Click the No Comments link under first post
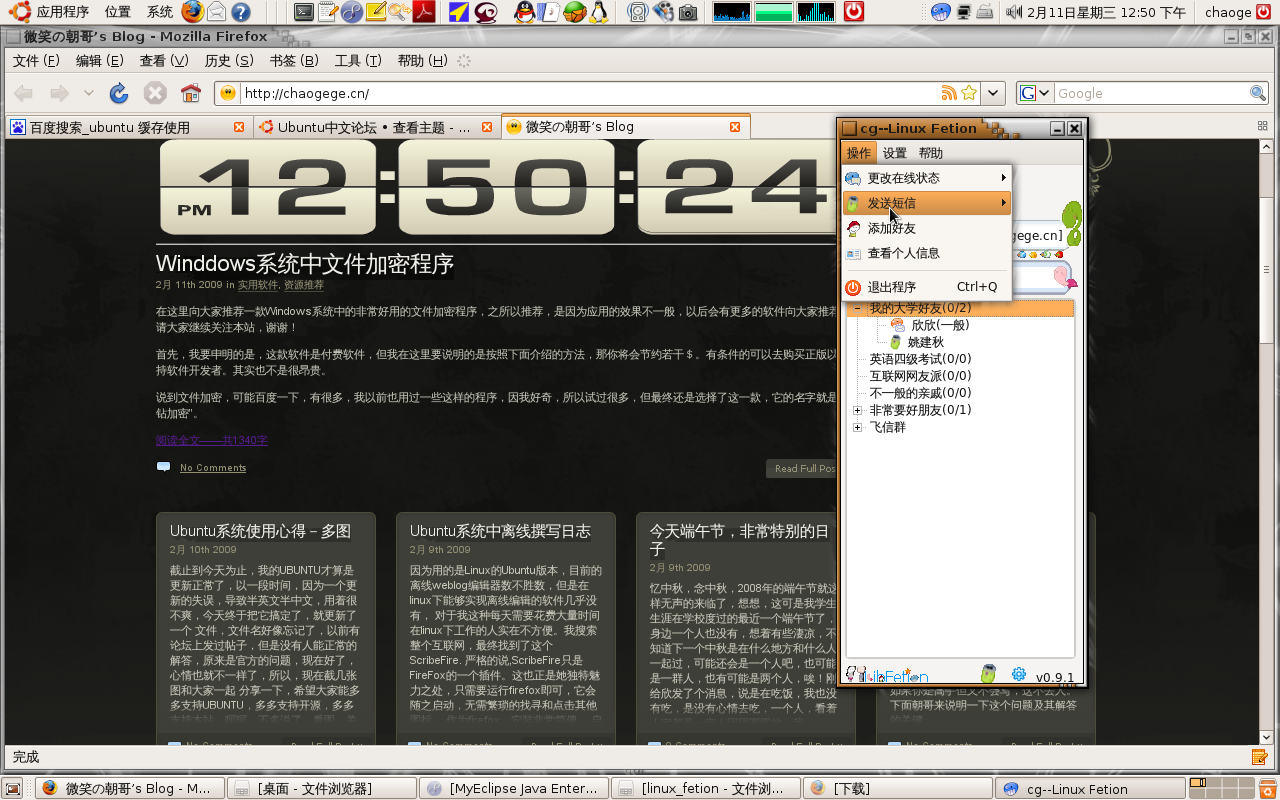The width and height of the screenshot is (1280, 800). pos(213,468)
